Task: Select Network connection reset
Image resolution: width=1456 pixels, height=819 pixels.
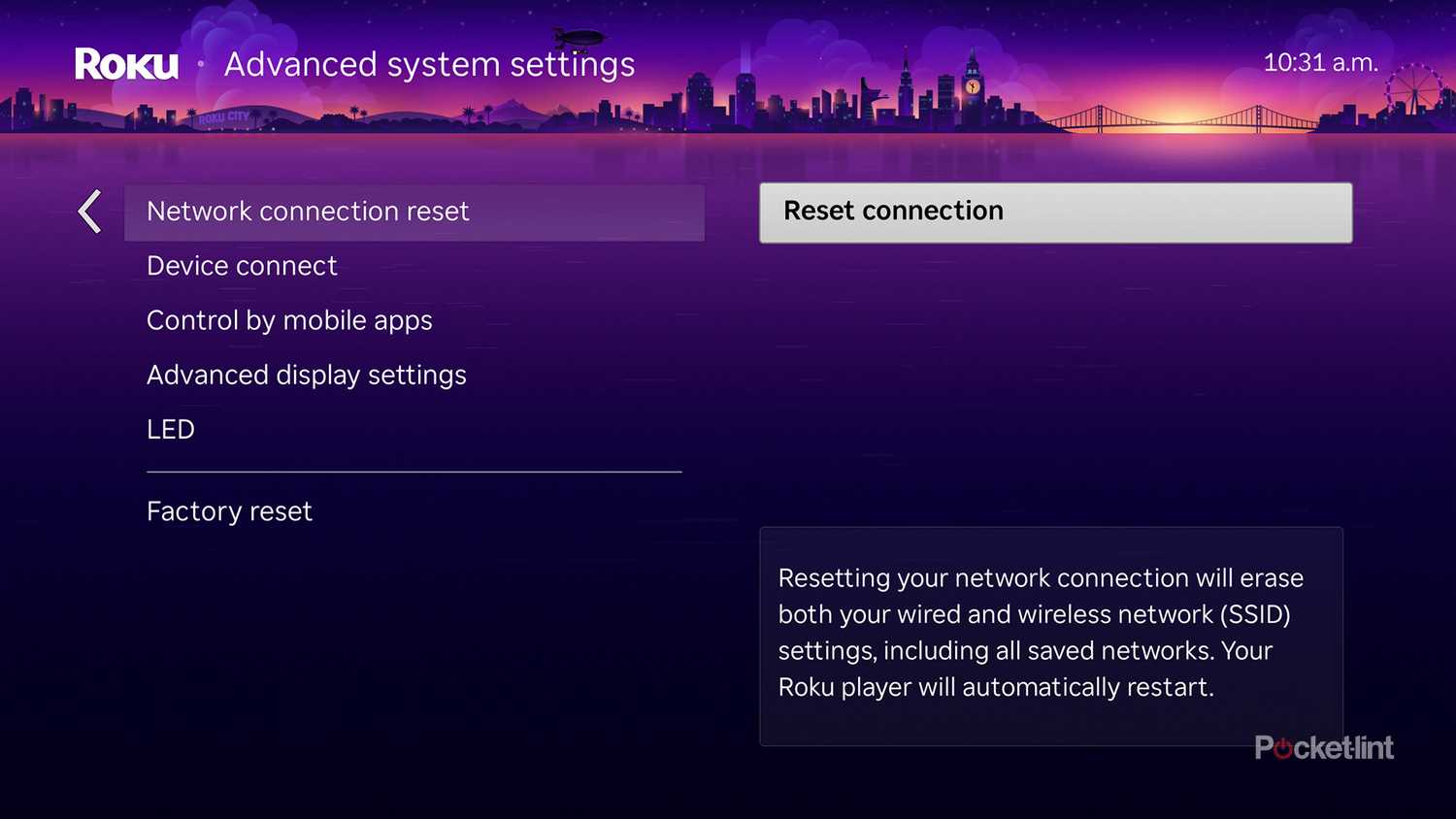Action: pos(414,212)
